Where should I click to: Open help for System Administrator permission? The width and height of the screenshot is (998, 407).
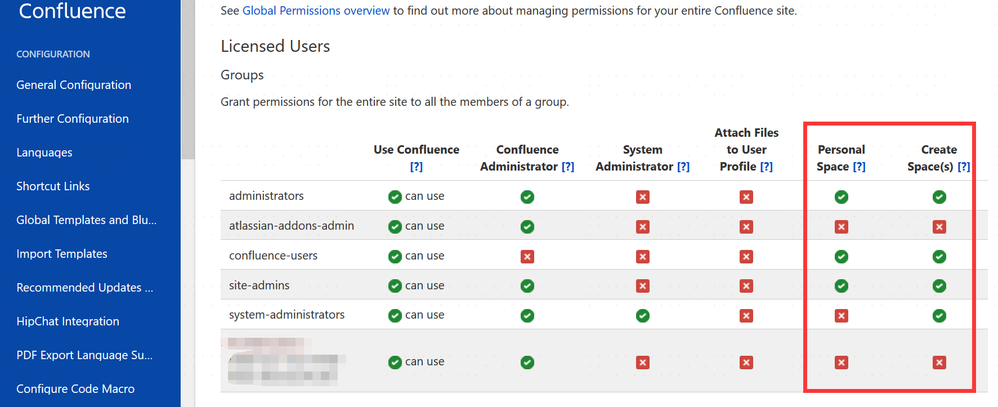(x=683, y=166)
